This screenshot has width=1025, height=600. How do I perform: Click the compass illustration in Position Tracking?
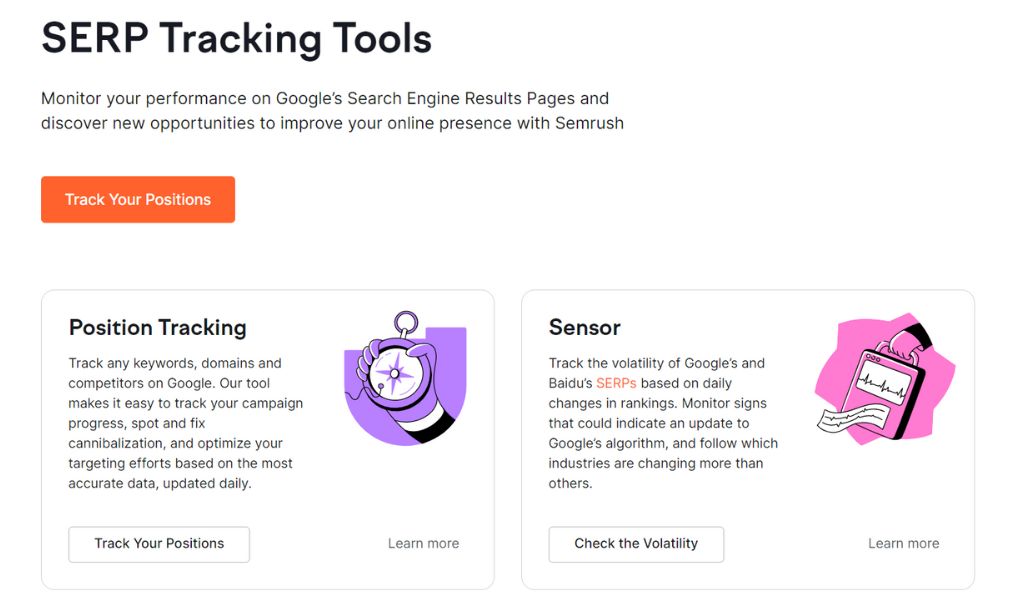point(405,379)
